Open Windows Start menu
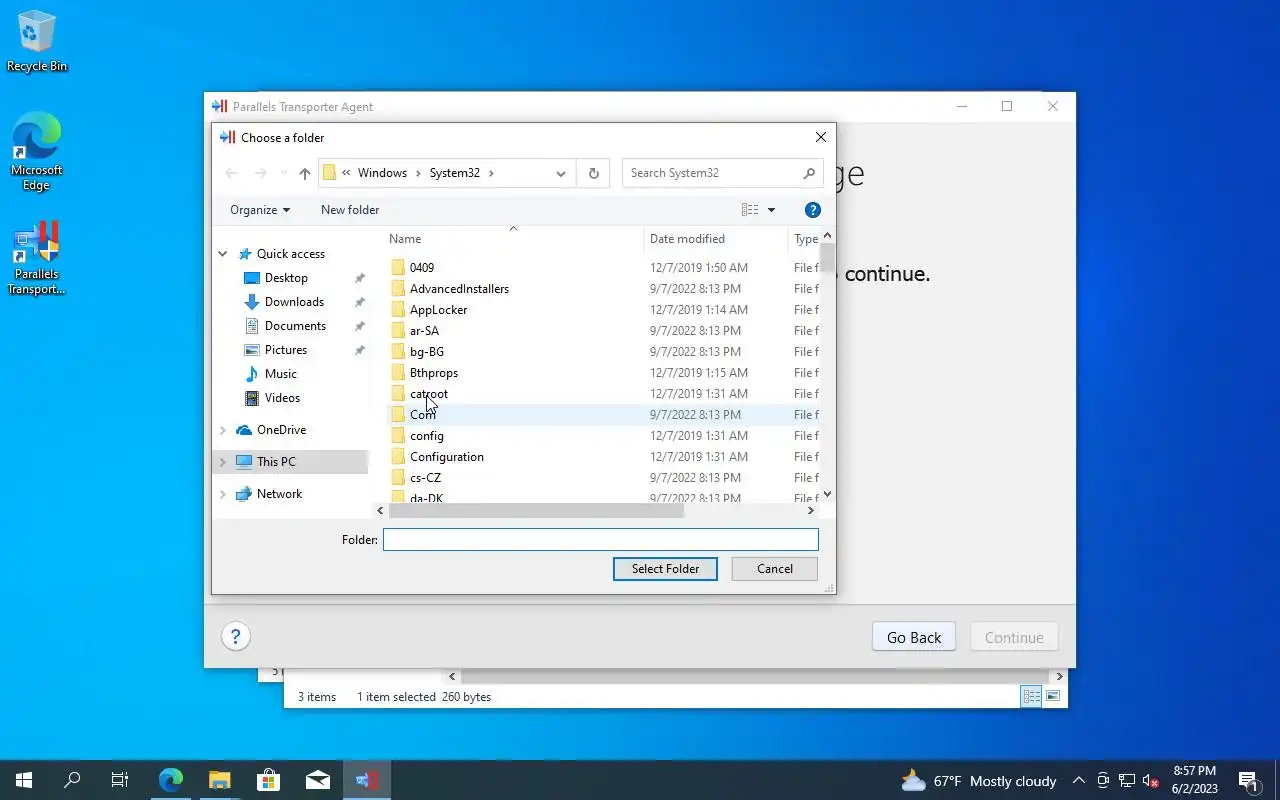Image resolution: width=1280 pixels, height=800 pixels. tap(24, 780)
